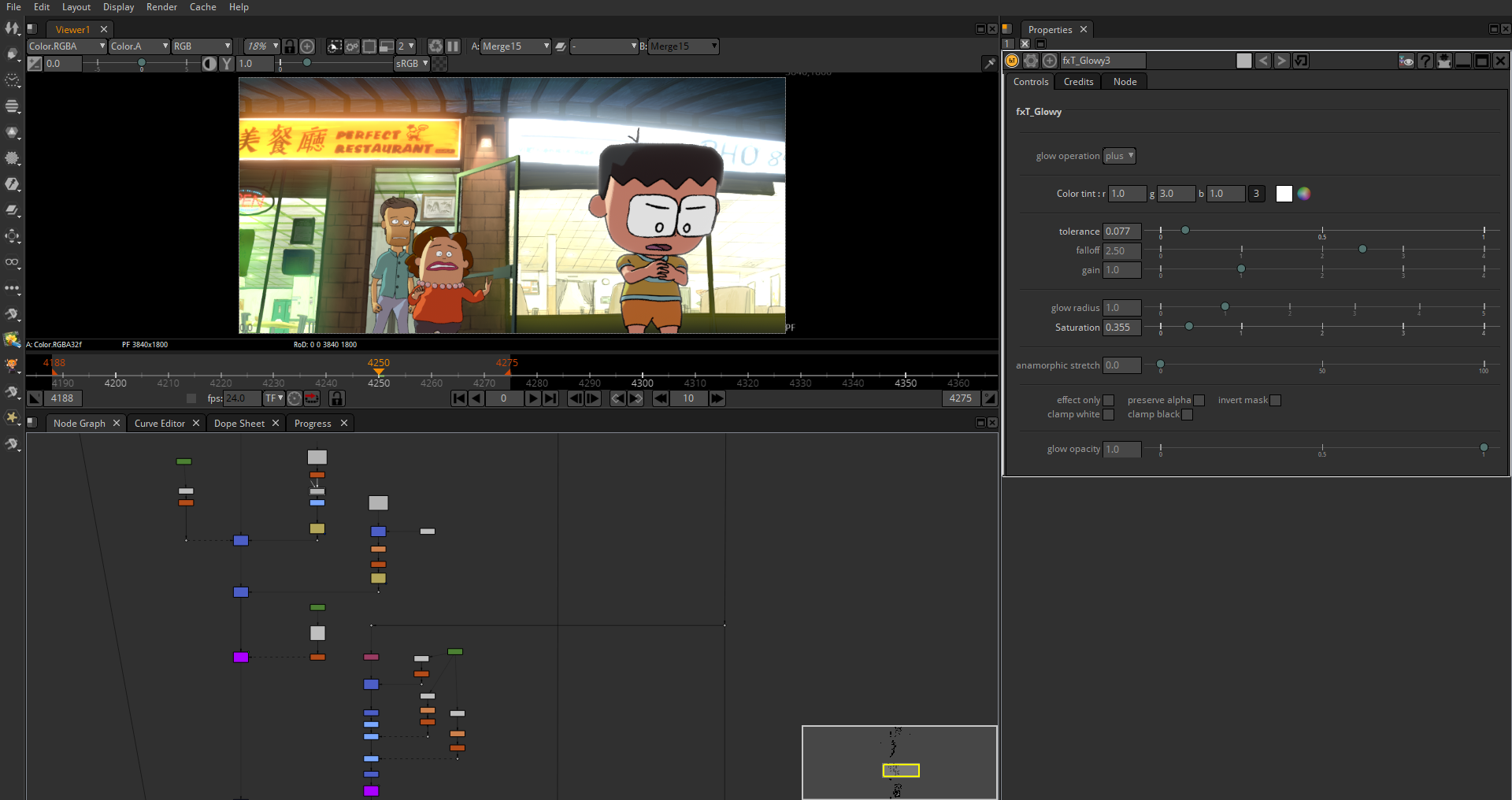Switch to the Credits tab

[1078, 82]
